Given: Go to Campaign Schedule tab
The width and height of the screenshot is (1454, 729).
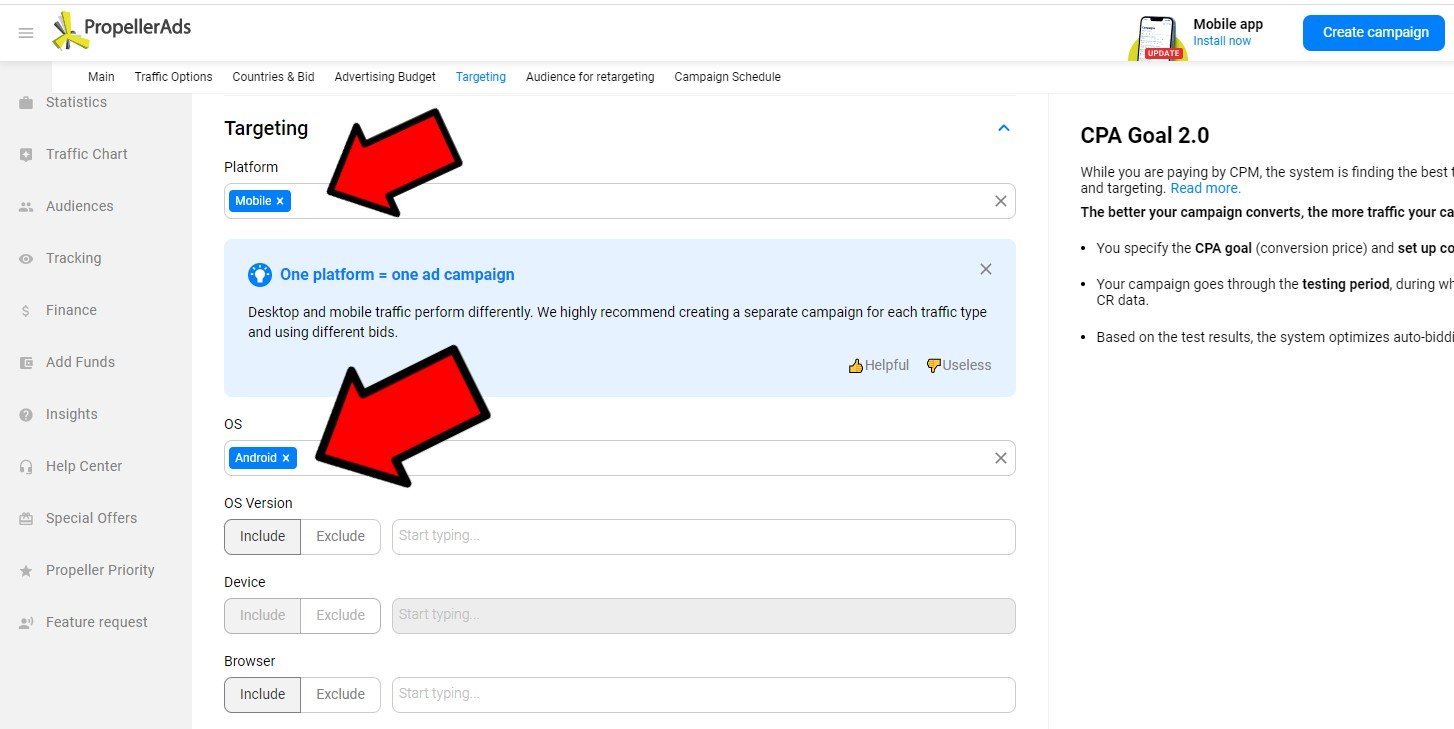Looking at the screenshot, I should (x=727, y=77).
